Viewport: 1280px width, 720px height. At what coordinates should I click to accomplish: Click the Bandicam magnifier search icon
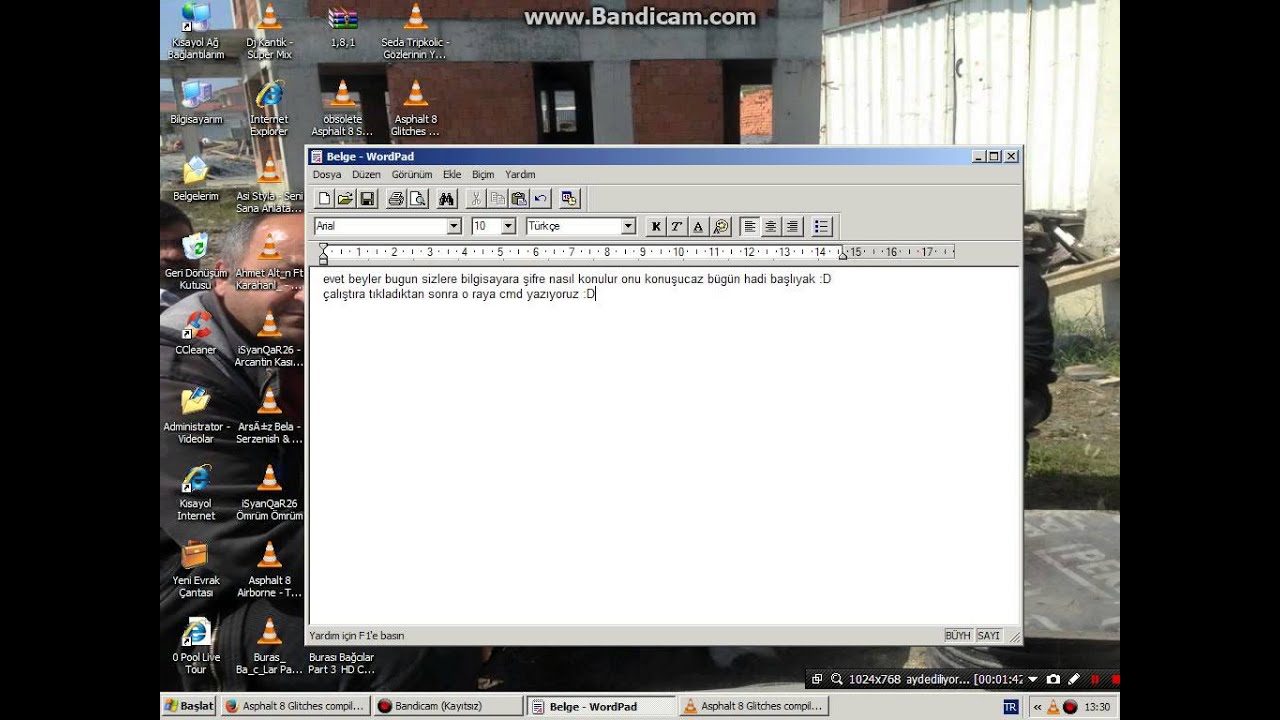836,679
